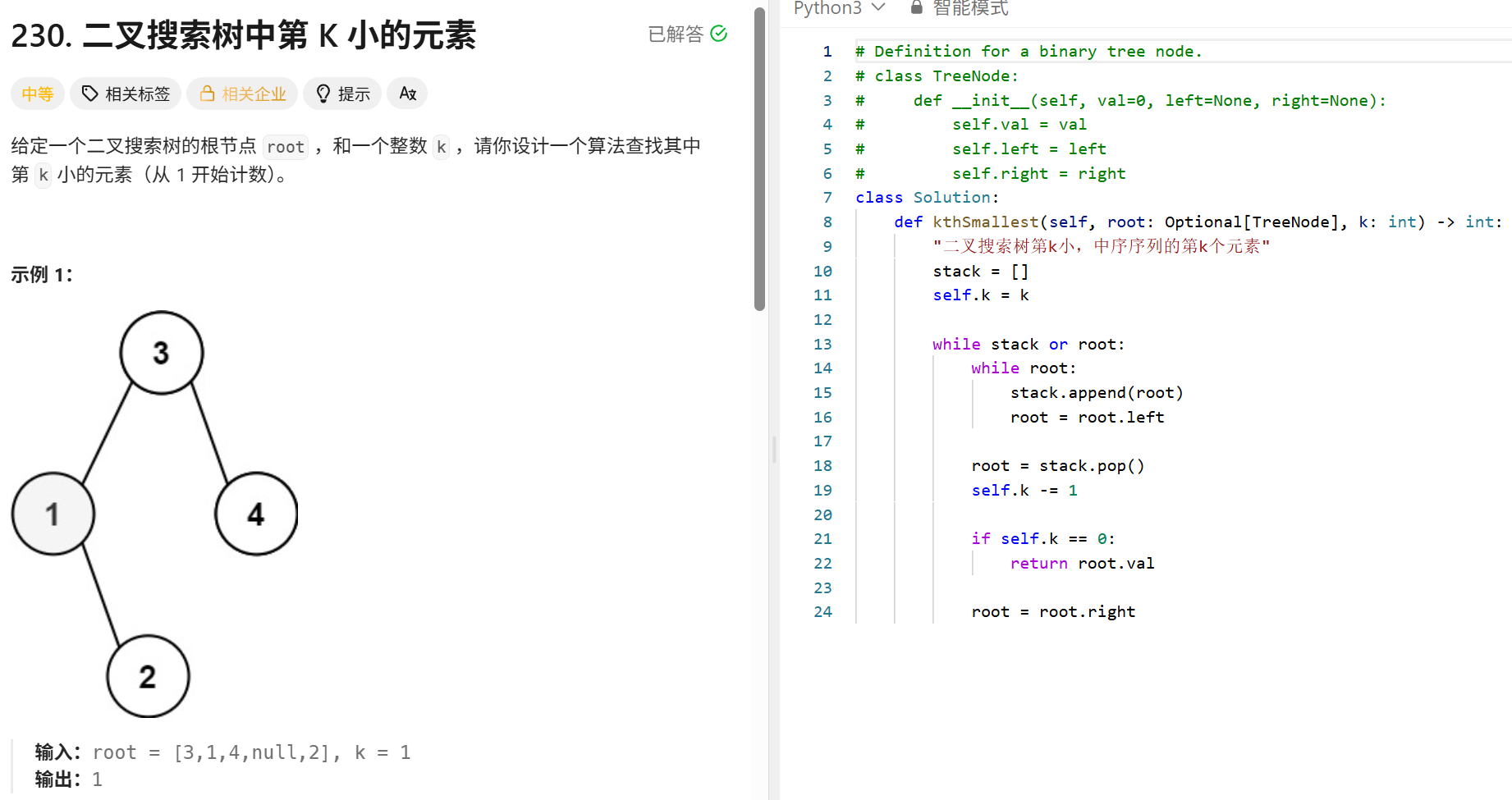The image size is (1512, 800).
Task: Expand 相关标签 to view problem tags
Action: (125, 93)
